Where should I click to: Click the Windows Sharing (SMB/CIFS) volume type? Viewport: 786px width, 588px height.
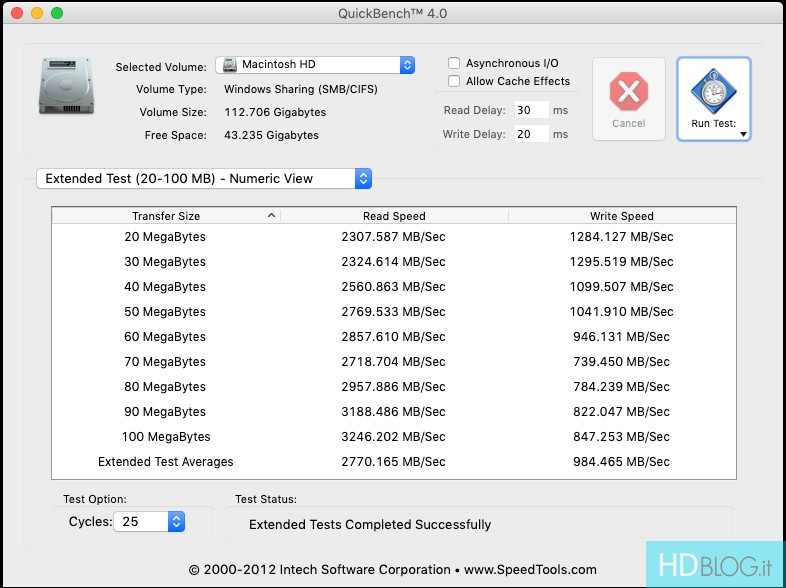[x=301, y=89]
